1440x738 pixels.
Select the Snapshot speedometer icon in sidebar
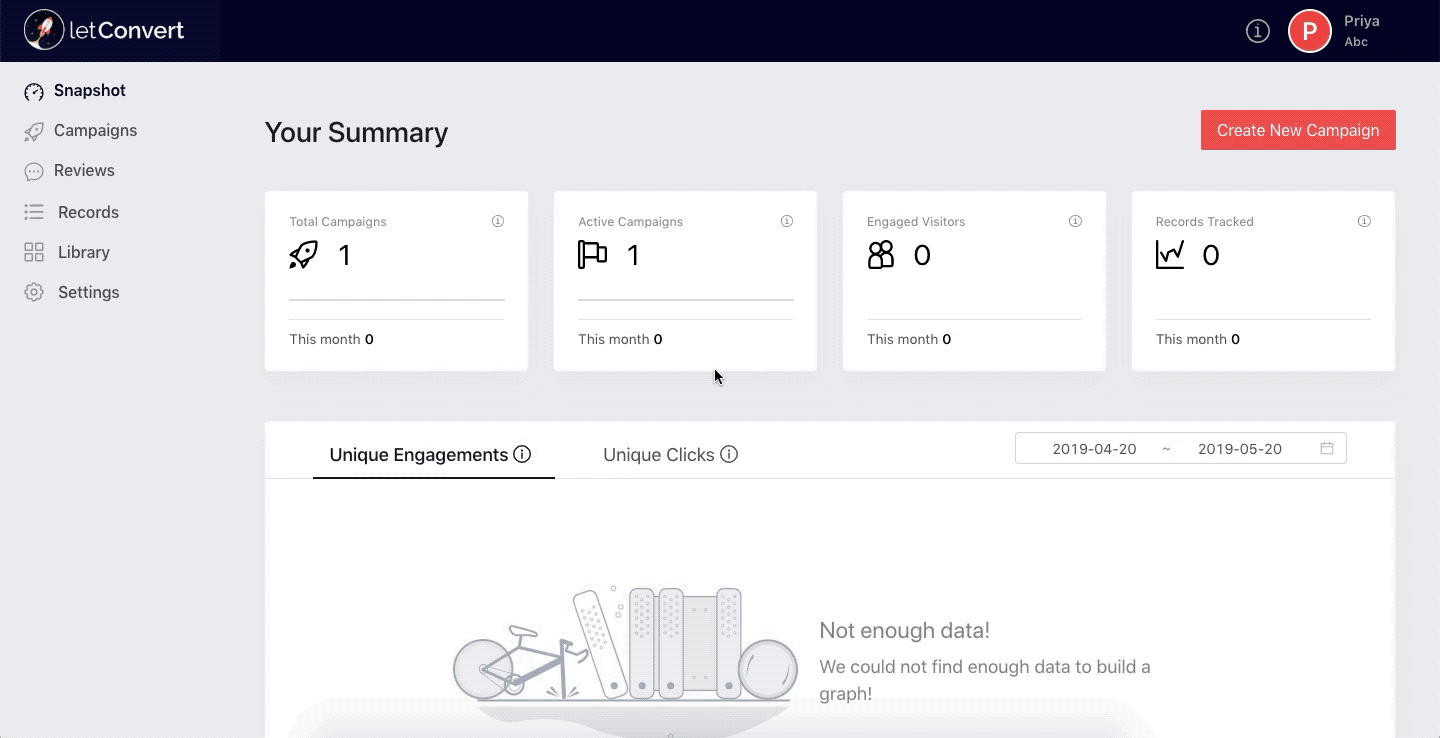[x=34, y=90]
